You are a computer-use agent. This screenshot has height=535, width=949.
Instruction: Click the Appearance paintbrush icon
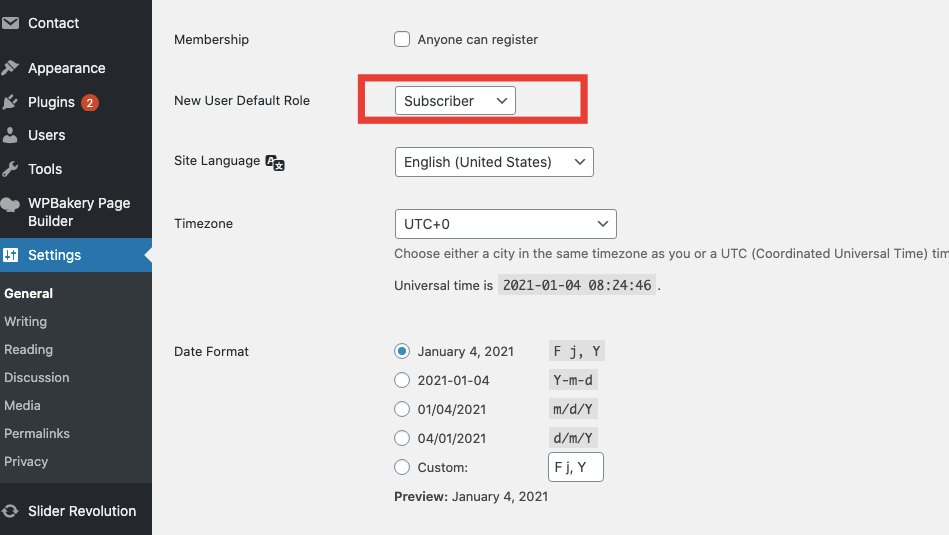[x=10, y=68]
